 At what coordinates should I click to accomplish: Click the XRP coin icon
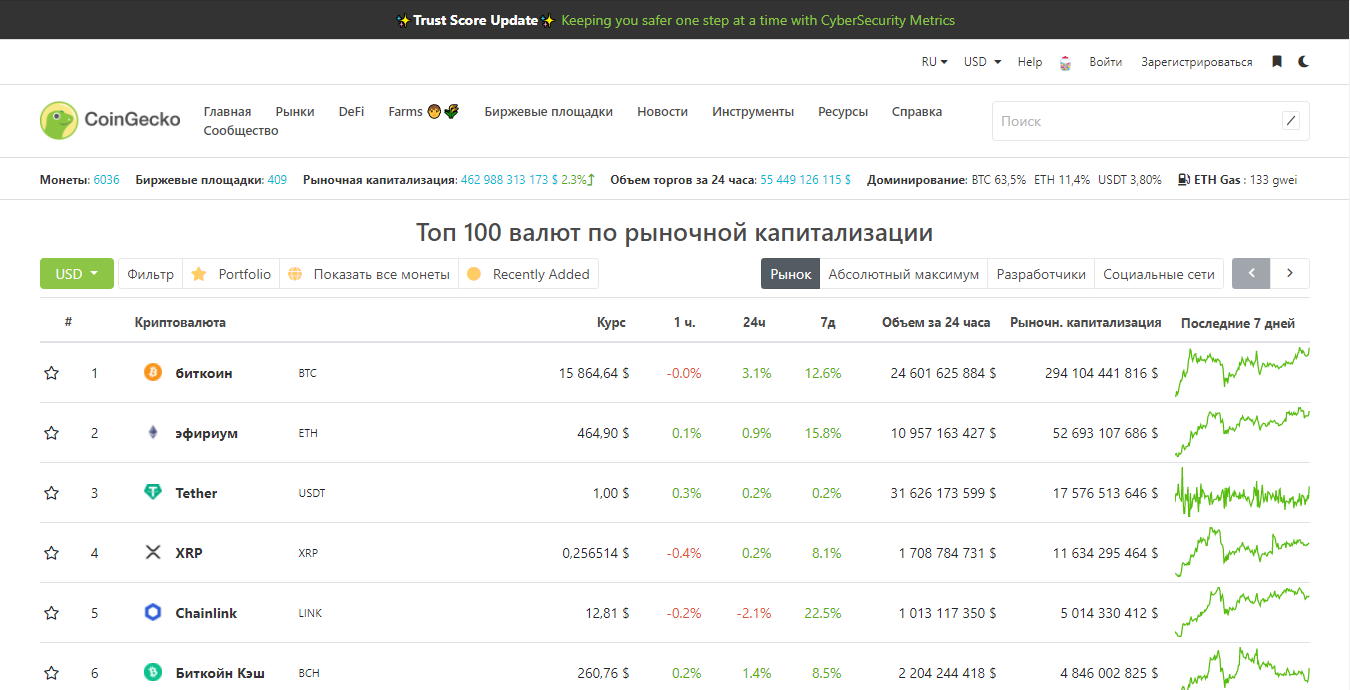pos(153,553)
